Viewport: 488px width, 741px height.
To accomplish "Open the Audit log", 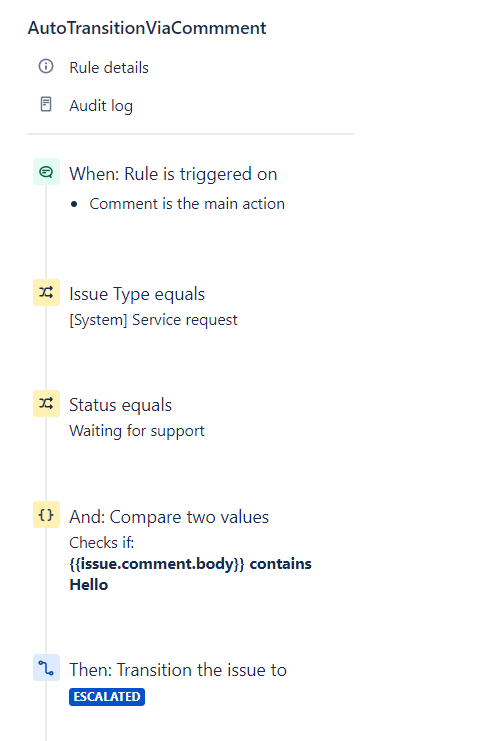I will 101,105.
